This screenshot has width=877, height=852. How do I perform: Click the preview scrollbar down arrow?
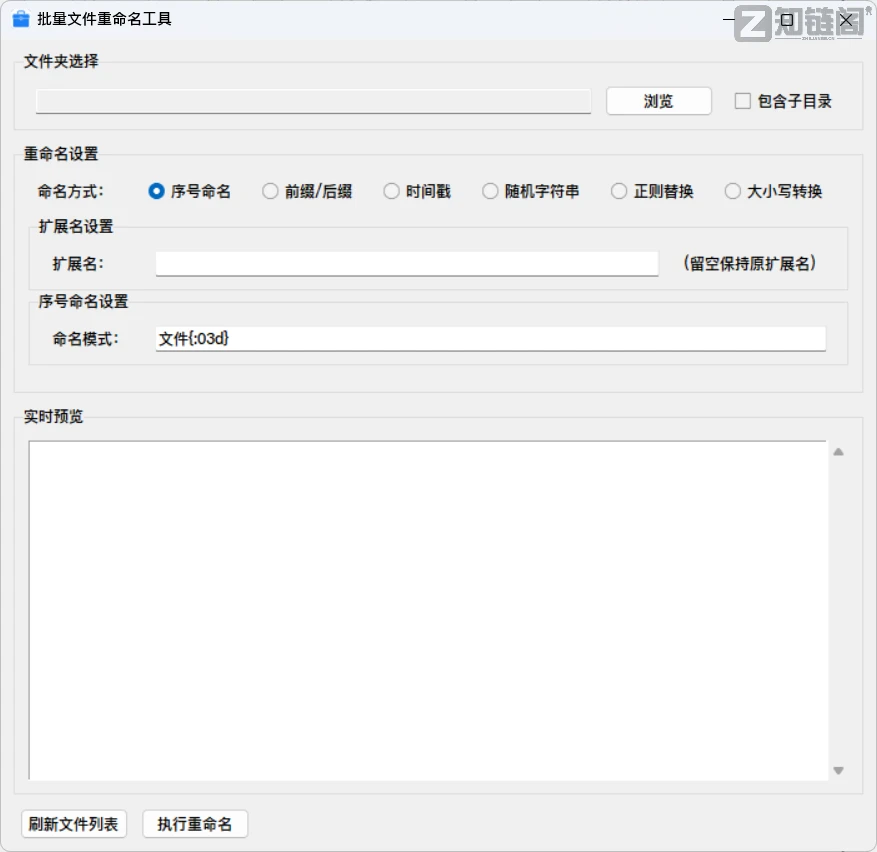tap(838, 771)
